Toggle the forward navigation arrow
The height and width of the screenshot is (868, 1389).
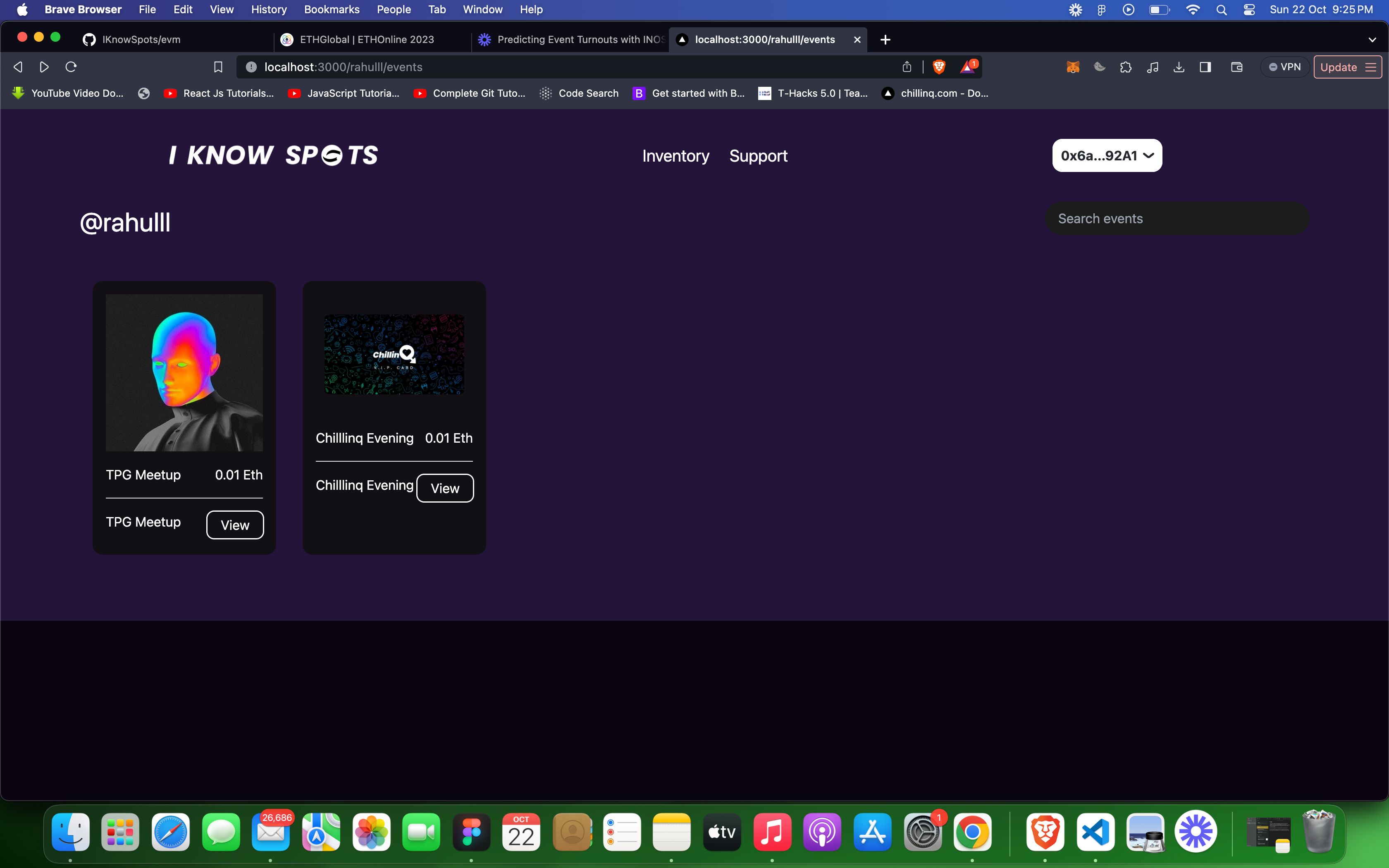[x=44, y=67]
